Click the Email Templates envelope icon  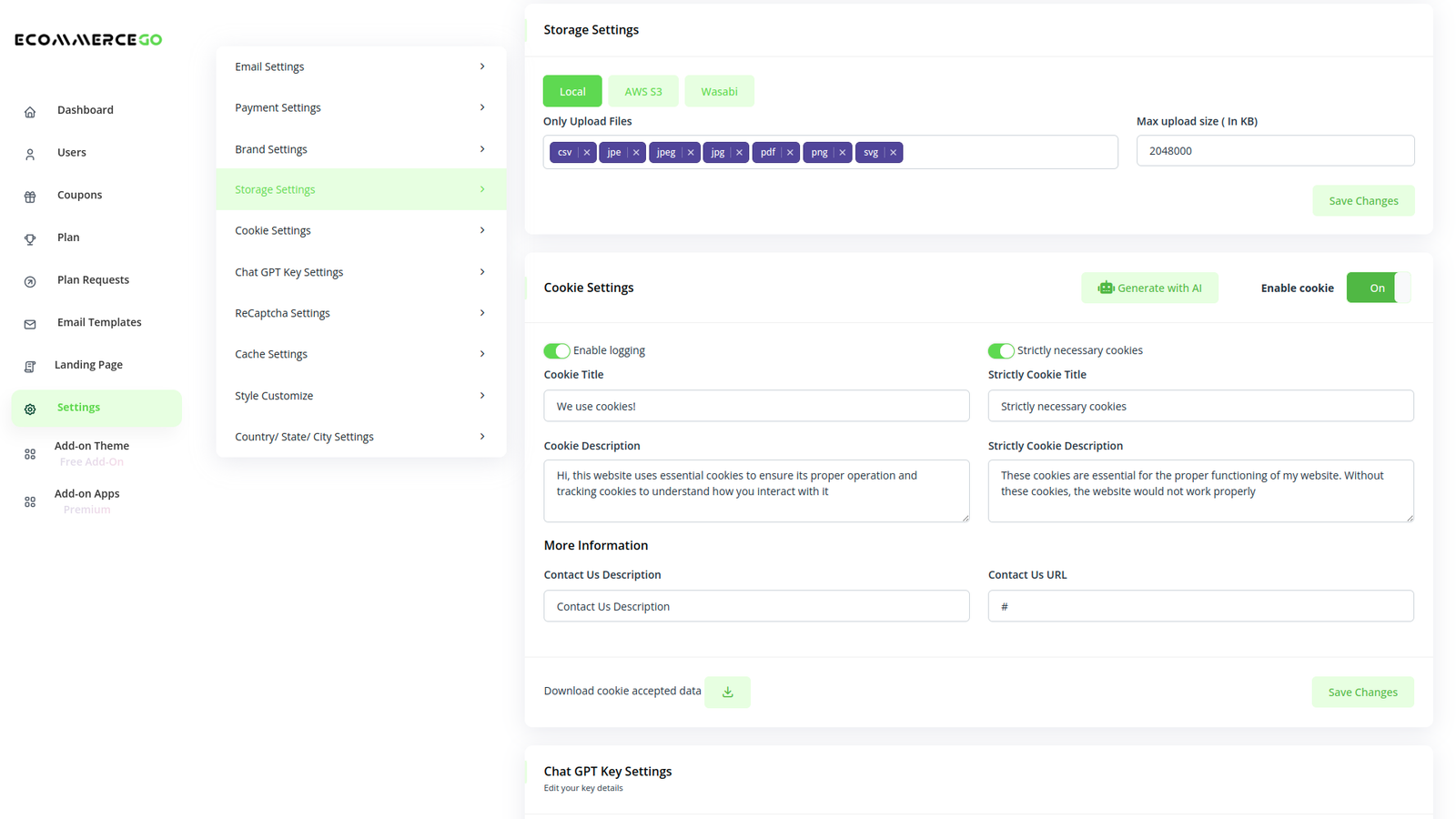[x=30, y=324]
